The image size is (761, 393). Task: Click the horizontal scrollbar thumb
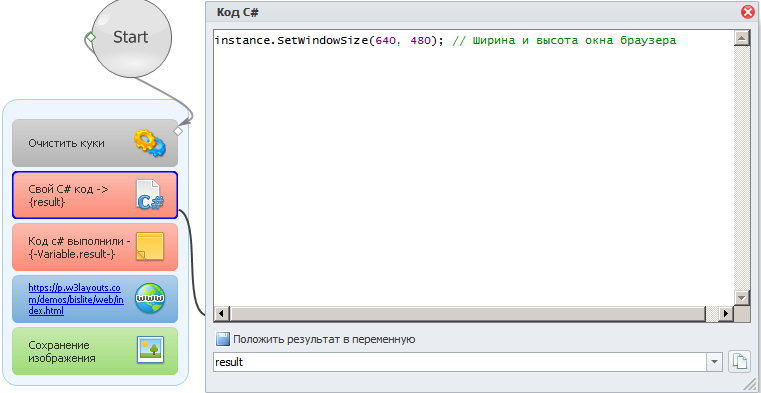tap(467, 313)
